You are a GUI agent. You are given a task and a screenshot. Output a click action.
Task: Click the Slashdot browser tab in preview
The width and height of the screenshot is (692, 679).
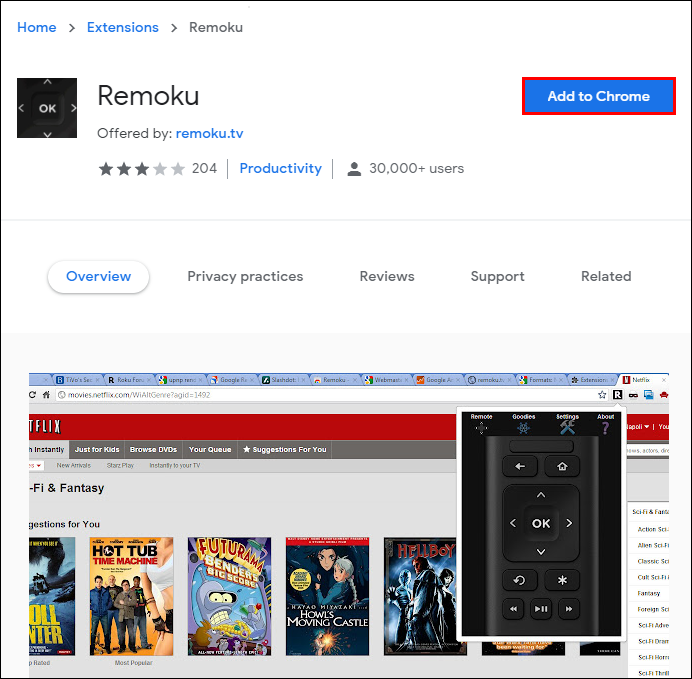coord(284,379)
